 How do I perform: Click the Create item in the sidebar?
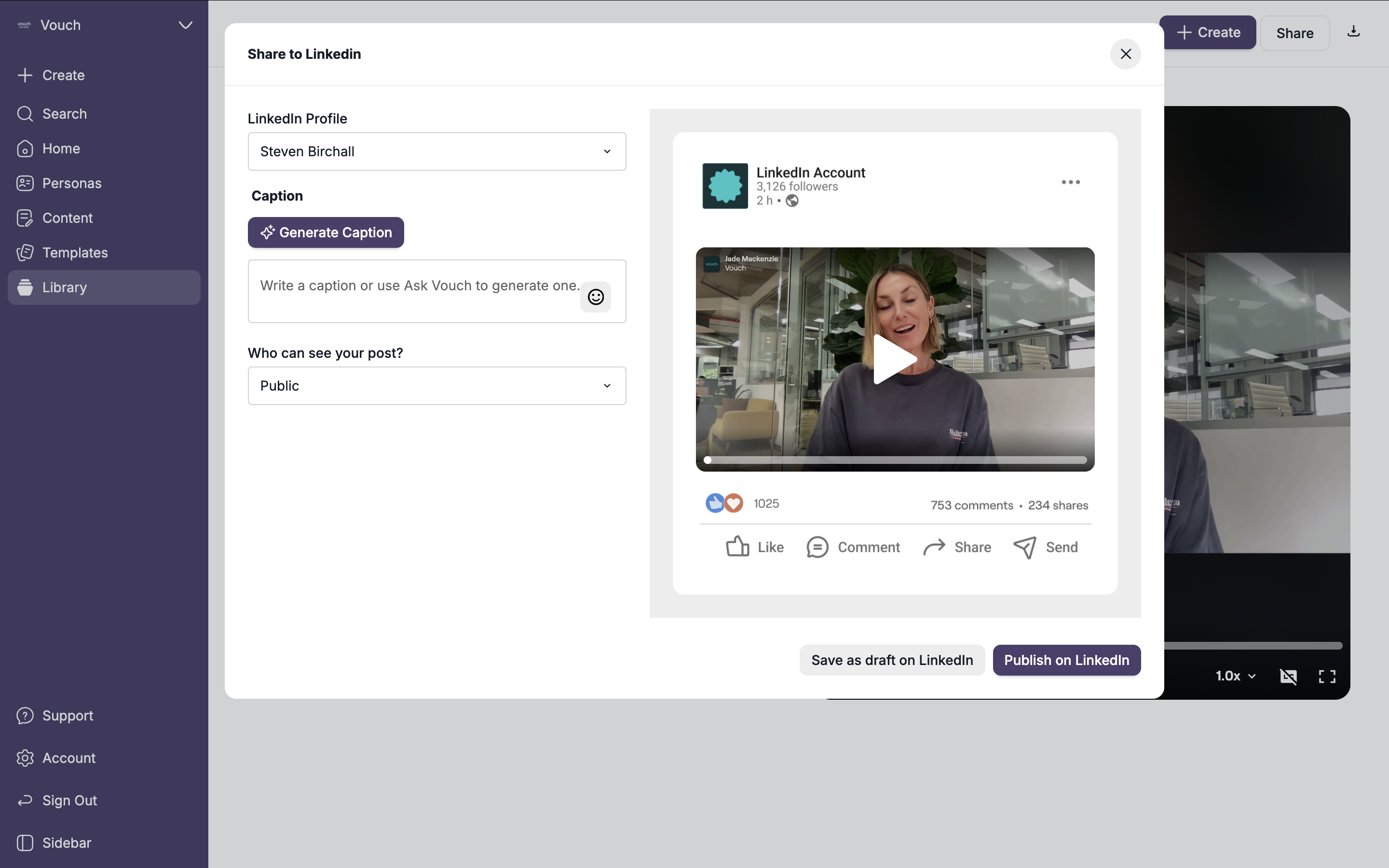tap(104, 75)
